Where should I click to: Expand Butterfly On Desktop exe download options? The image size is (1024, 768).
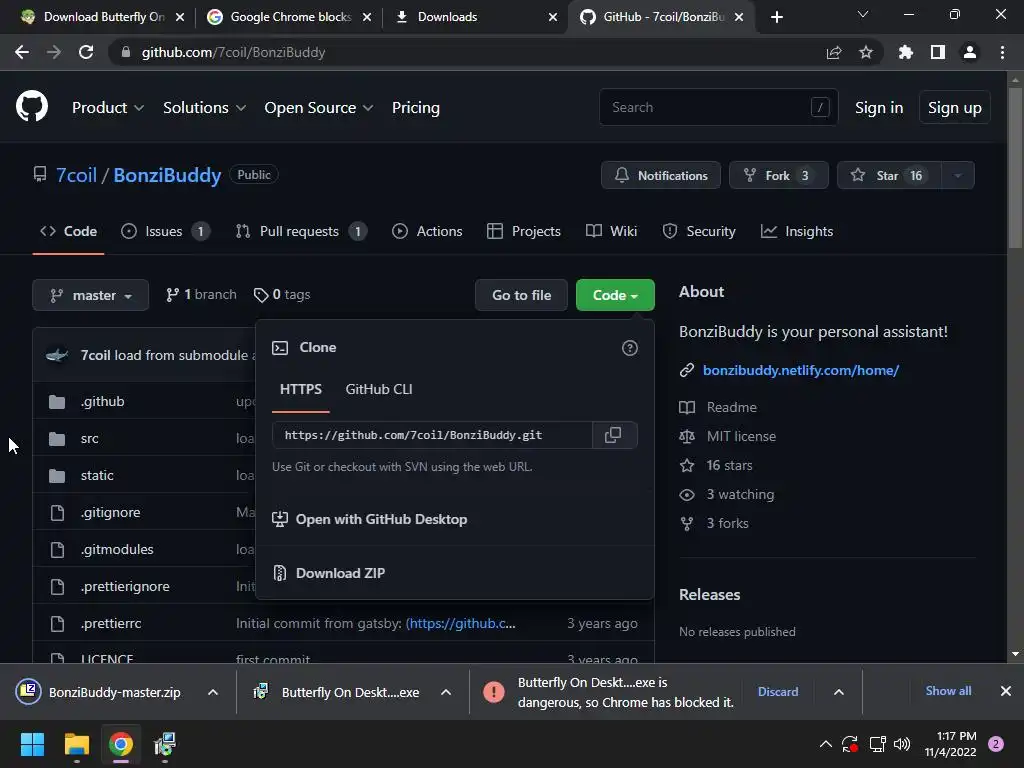pyautogui.click(x=446, y=692)
